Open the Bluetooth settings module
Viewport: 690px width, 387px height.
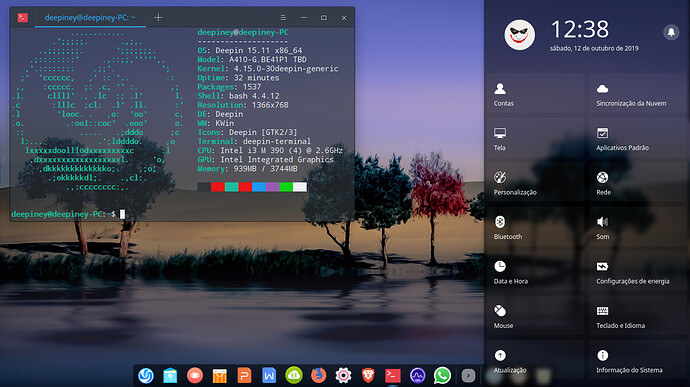click(535, 228)
